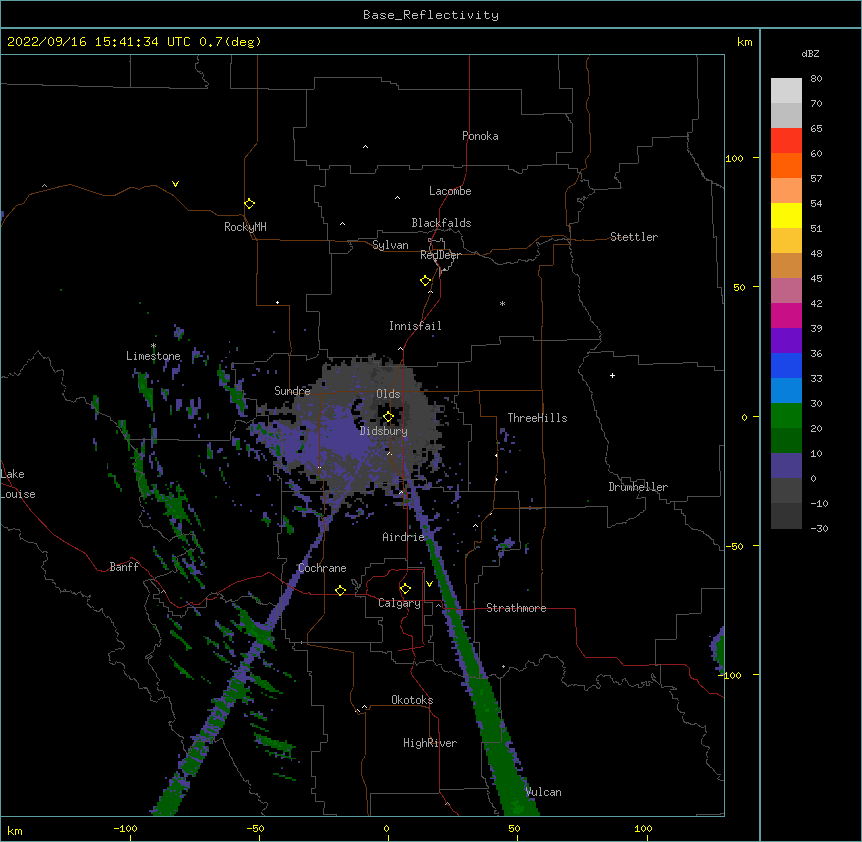Click the -50 tick on right axis
This screenshot has width=862, height=842.
(734, 546)
